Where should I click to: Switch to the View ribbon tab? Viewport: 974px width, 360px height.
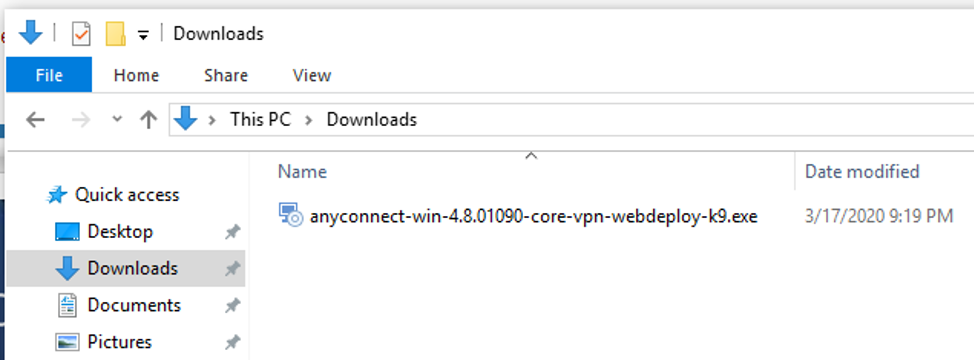click(x=312, y=75)
